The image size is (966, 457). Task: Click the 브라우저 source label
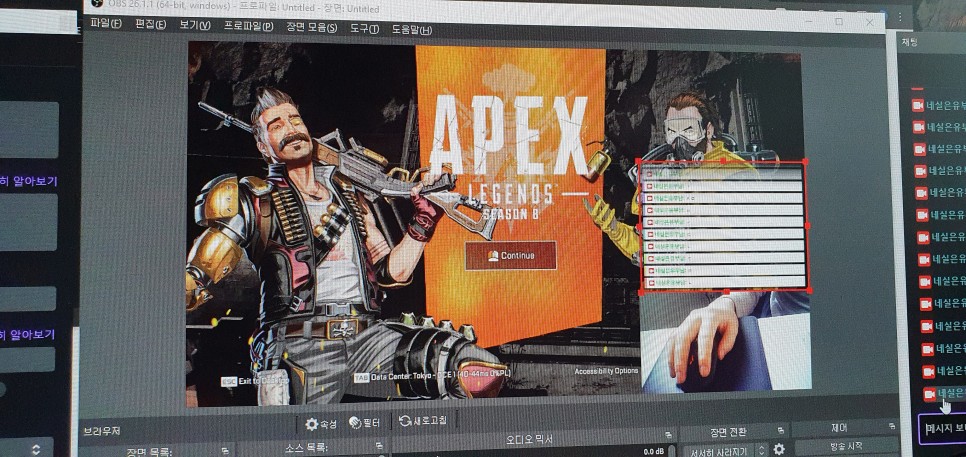click(x=102, y=432)
